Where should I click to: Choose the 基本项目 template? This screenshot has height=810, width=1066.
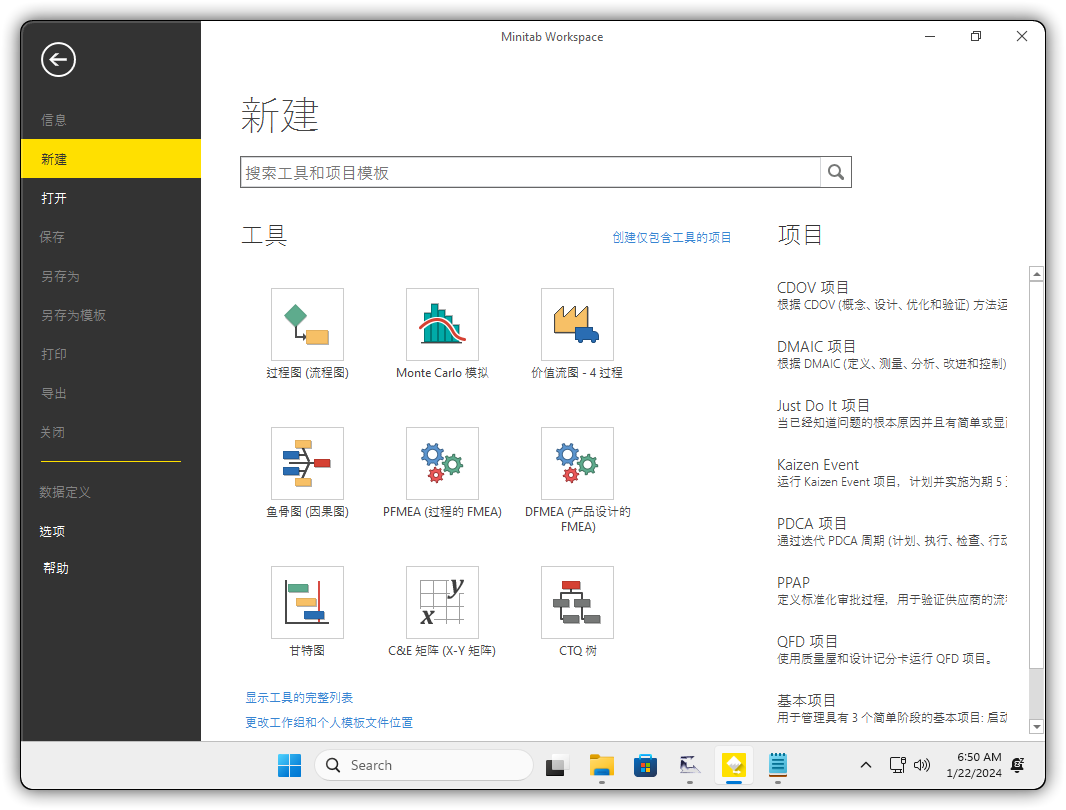(x=892, y=709)
